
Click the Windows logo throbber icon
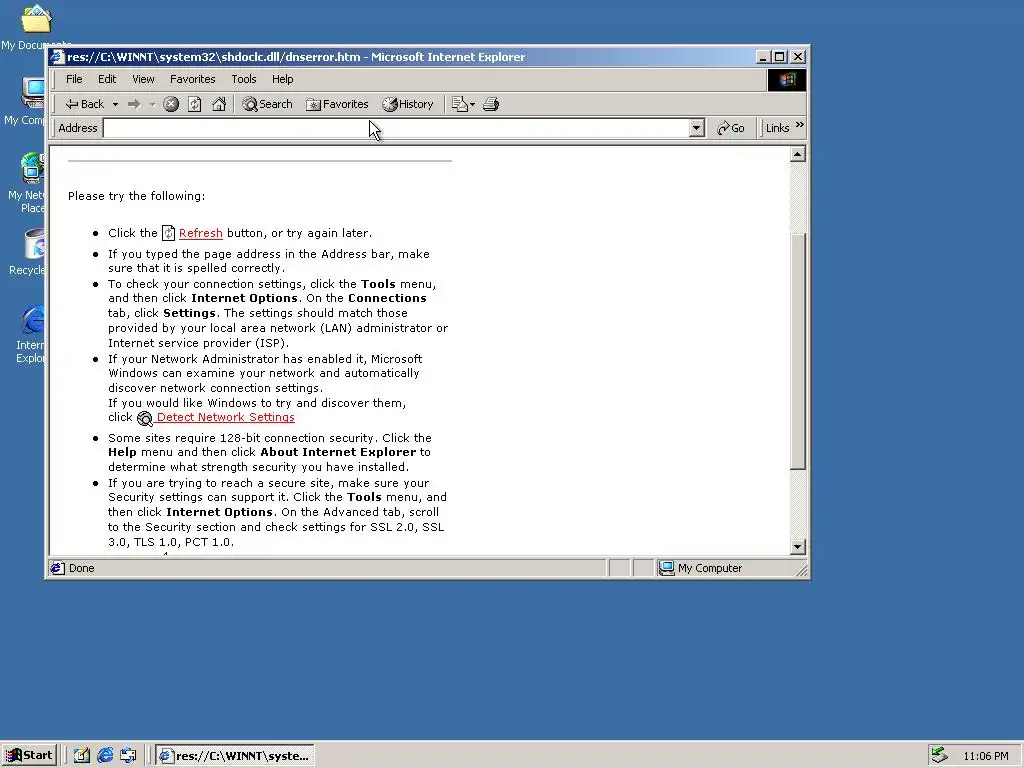[x=786, y=80]
